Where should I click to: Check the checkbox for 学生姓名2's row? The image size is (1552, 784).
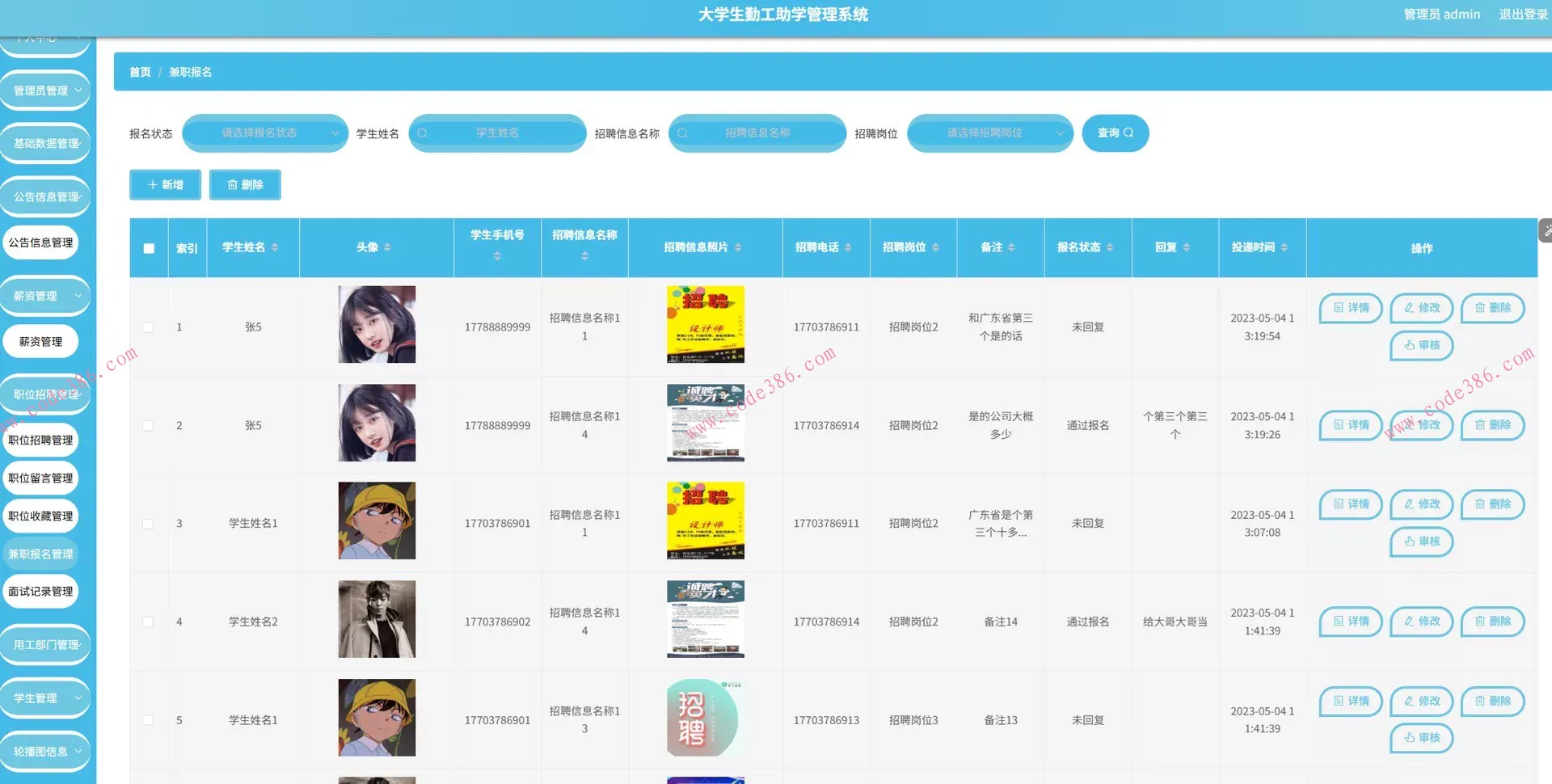click(x=148, y=622)
